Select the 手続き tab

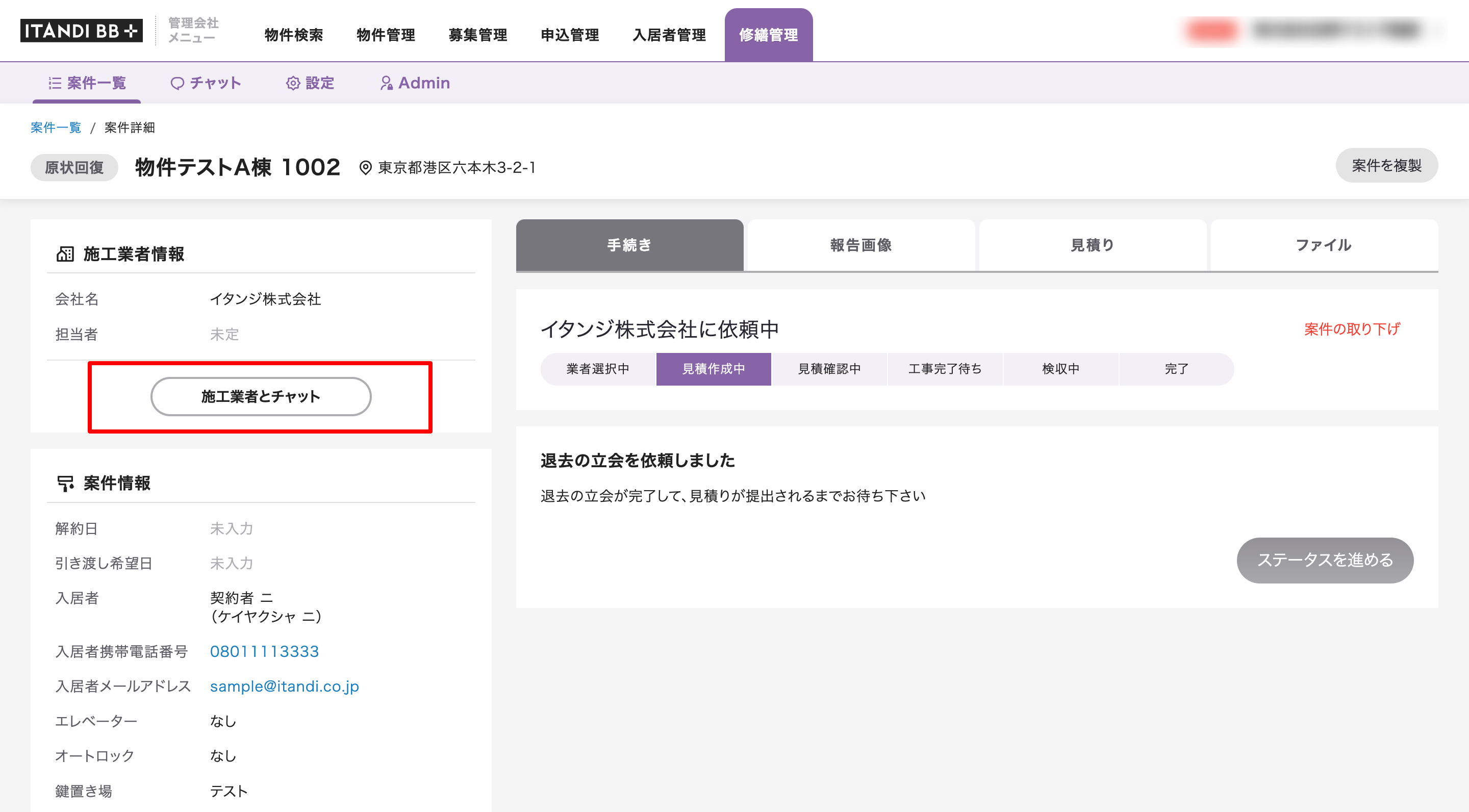coord(629,245)
